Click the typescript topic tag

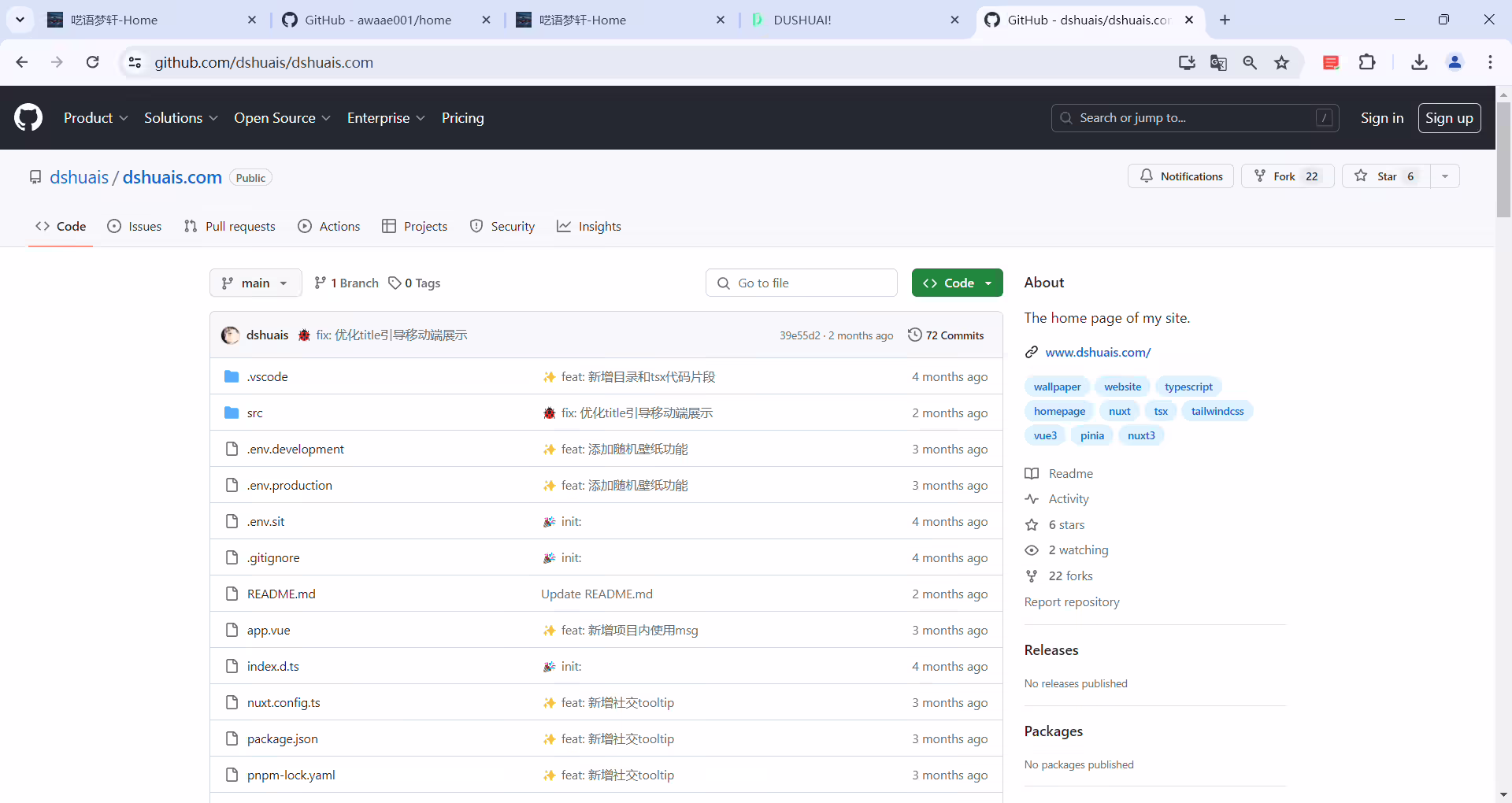point(1188,387)
